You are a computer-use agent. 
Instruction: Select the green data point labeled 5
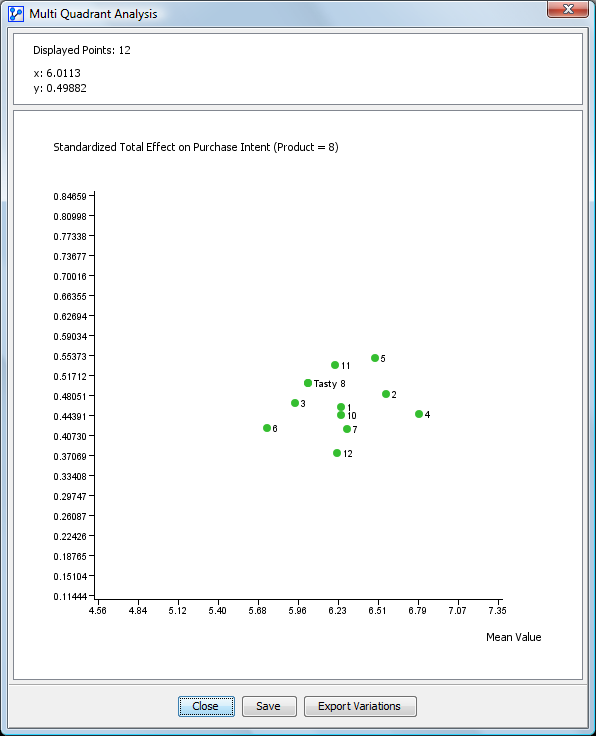(375, 358)
